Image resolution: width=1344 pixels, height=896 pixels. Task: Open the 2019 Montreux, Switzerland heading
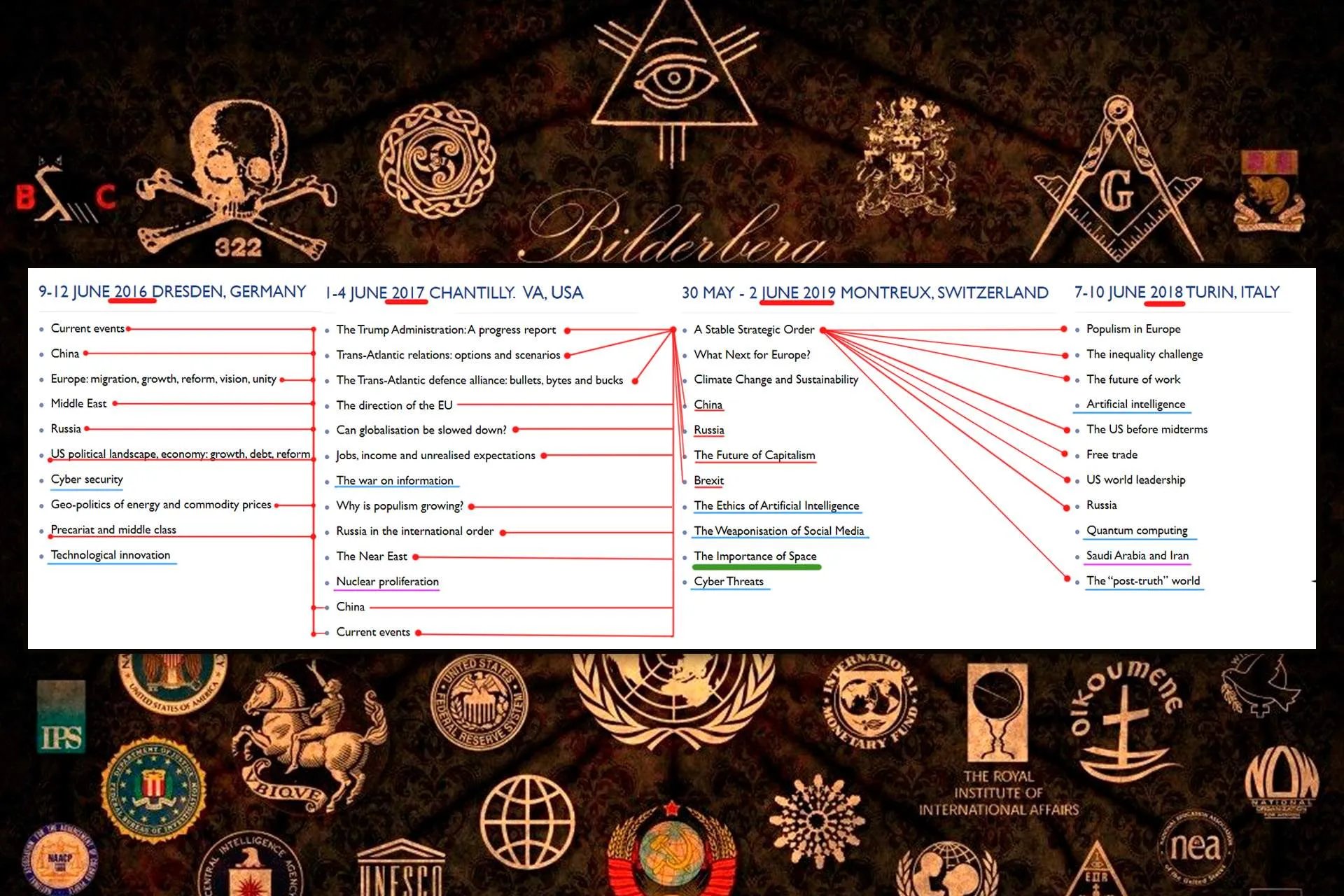[864, 293]
